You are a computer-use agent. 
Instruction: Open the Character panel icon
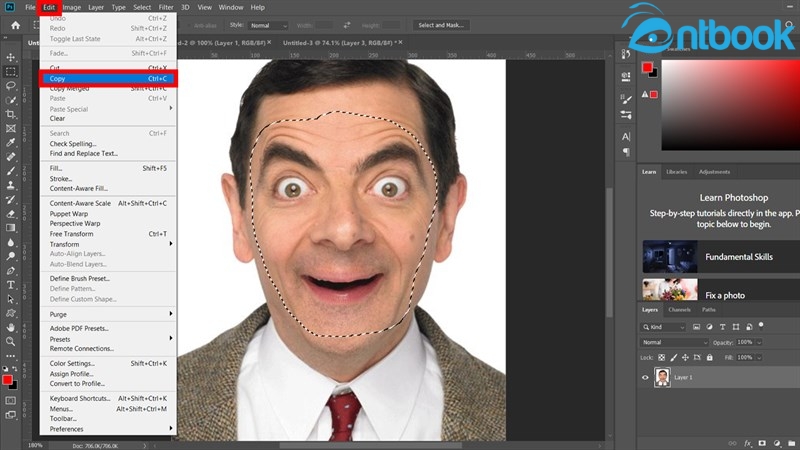click(626, 136)
